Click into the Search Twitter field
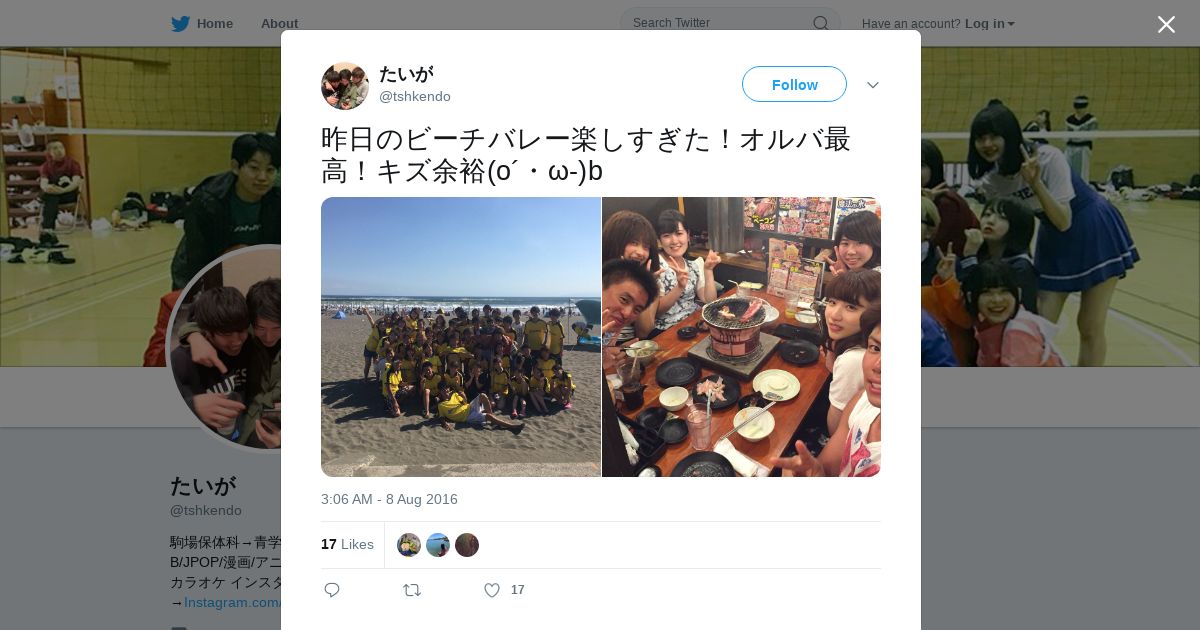 click(x=720, y=23)
